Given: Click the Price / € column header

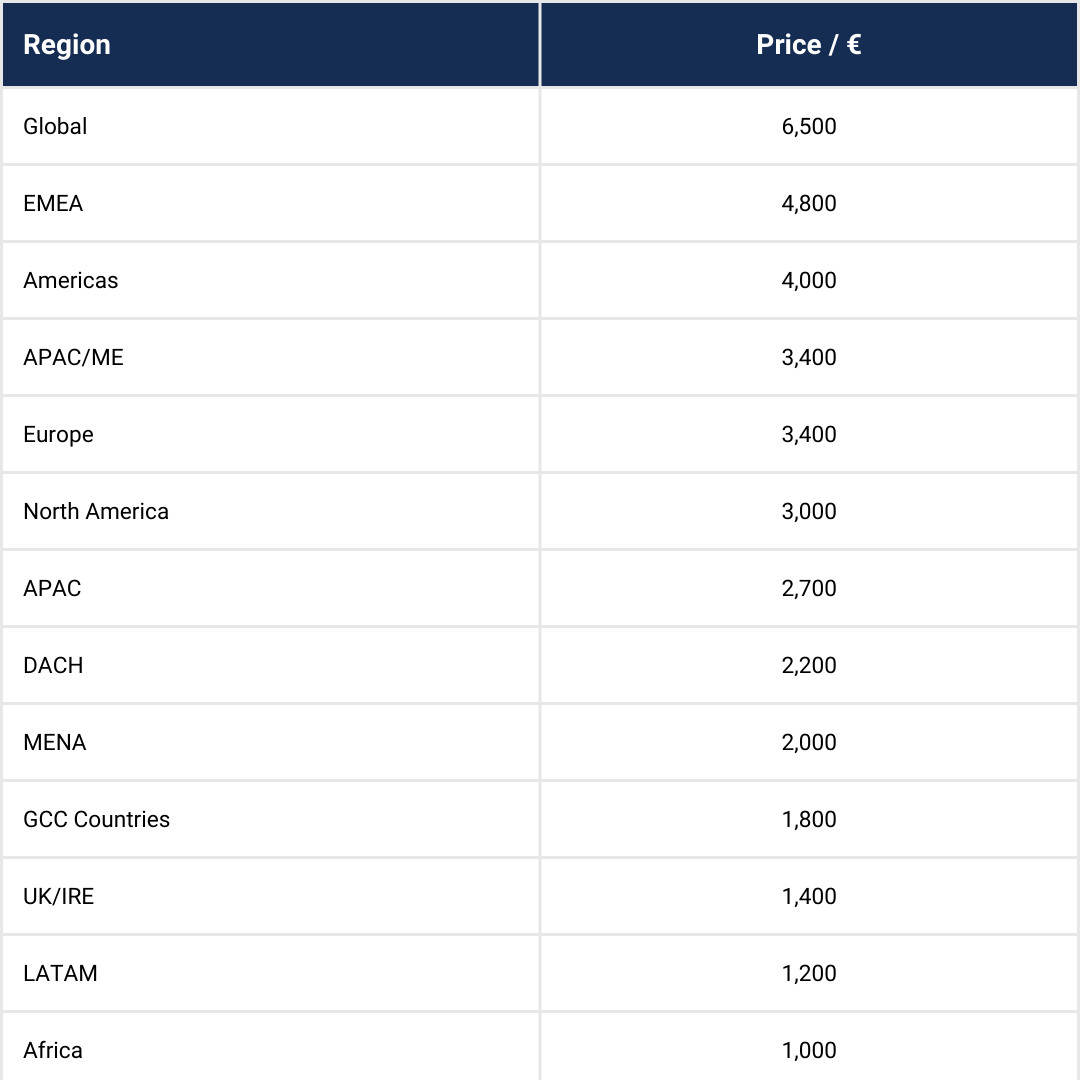Looking at the screenshot, I should tap(808, 45).
